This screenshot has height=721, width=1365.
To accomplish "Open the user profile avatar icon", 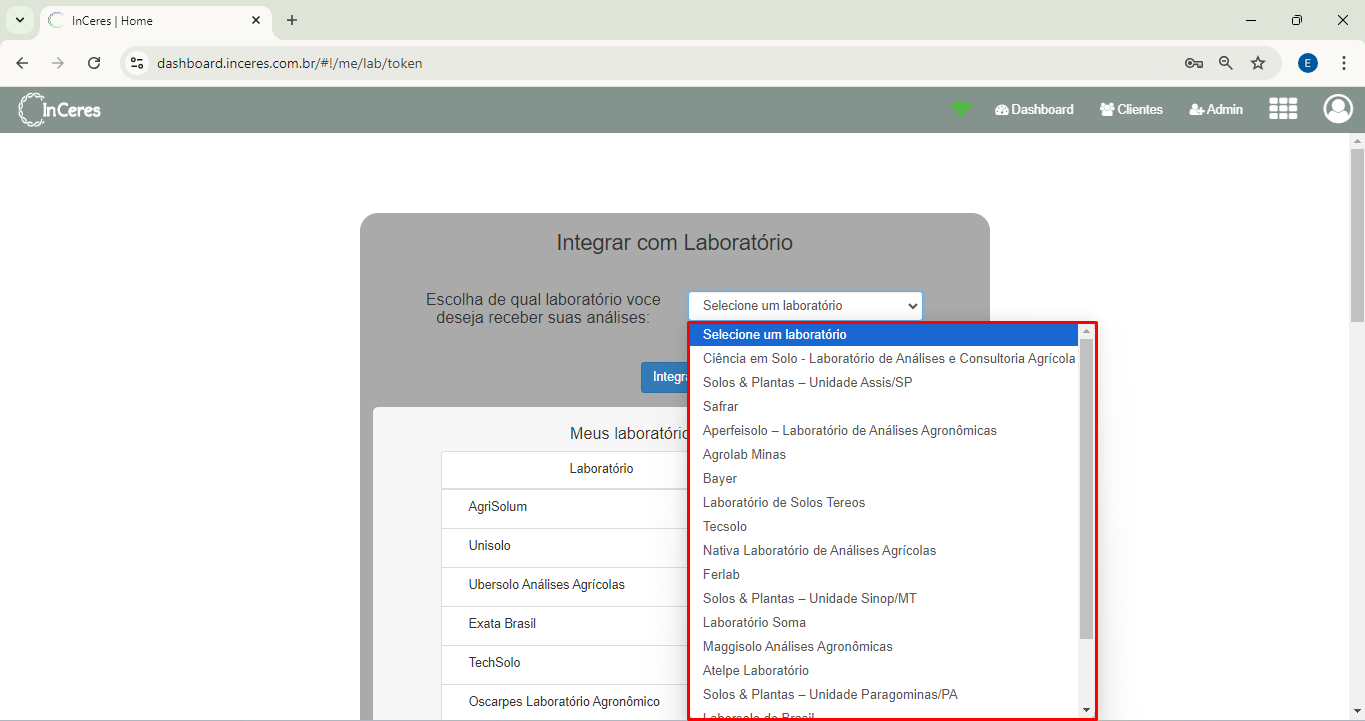I will (x=1338, y=109).
